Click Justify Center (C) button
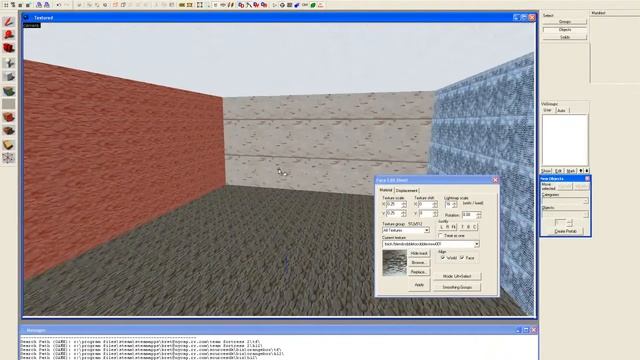This screenshot has width=640, height=360. pos(474,227)
